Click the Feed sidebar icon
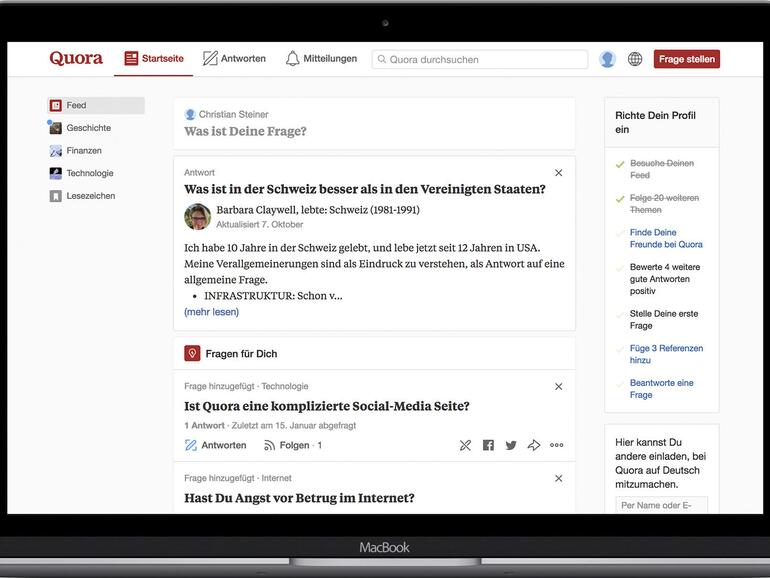The image size is (770, 578). tap(55, 105)
